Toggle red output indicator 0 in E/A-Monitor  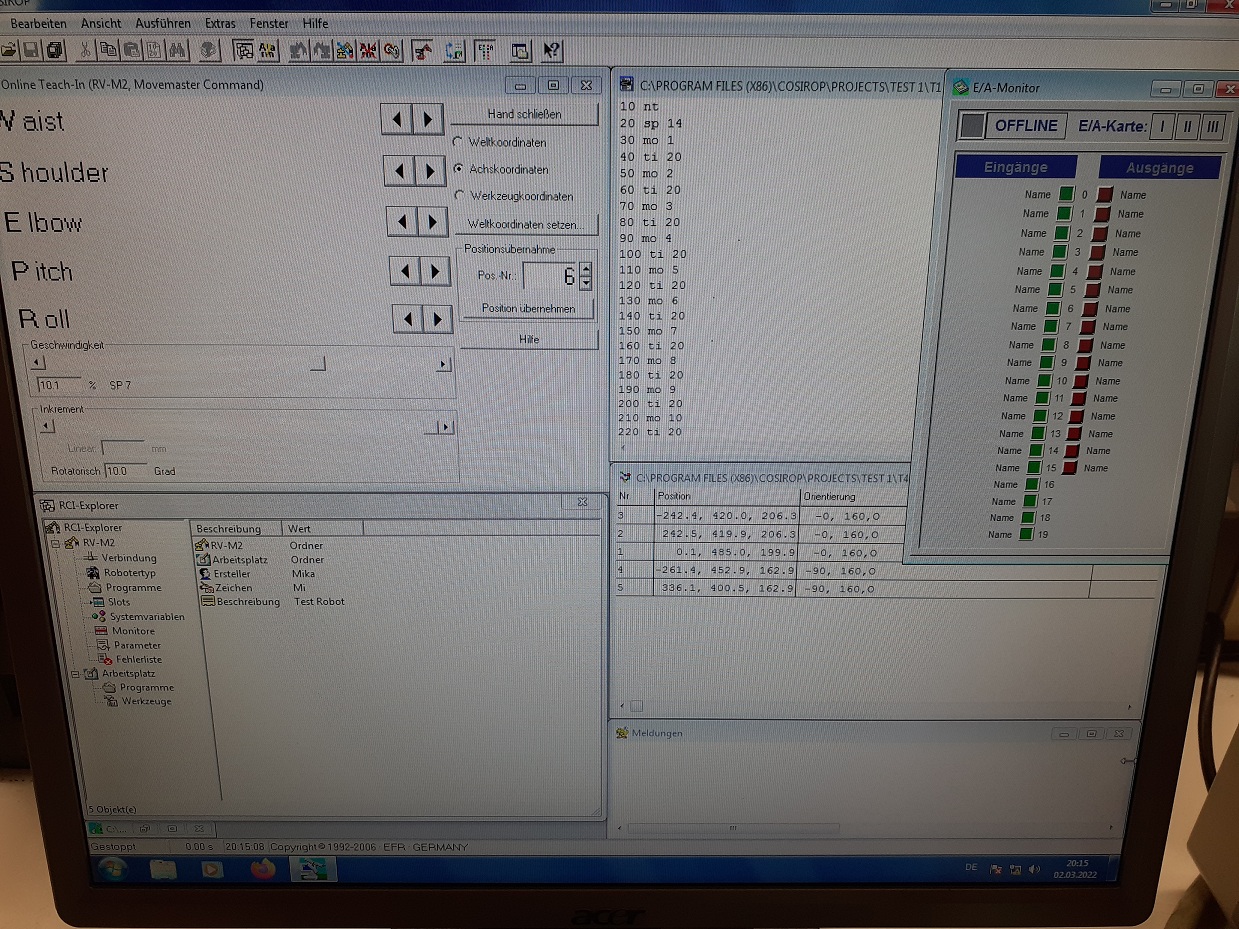(1105, 195)
